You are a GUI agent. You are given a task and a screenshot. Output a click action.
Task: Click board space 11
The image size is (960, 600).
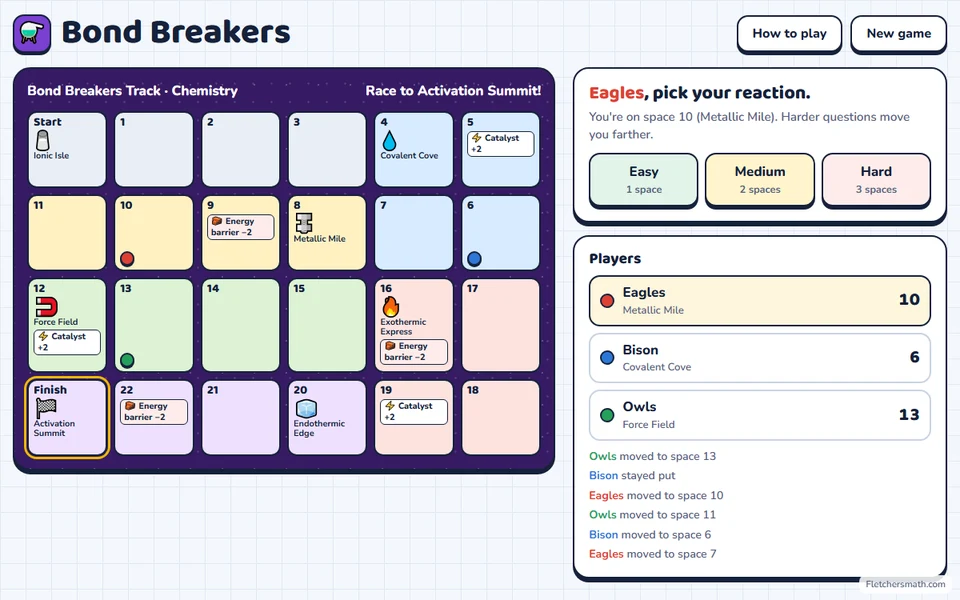[67, 233]
